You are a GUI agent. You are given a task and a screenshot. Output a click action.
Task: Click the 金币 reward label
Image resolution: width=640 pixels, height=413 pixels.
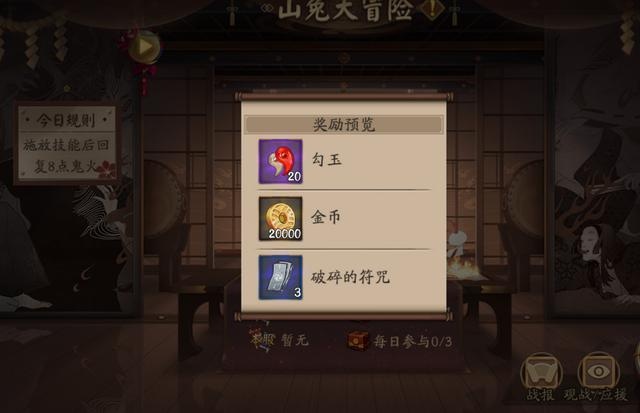tap(326, 217)
